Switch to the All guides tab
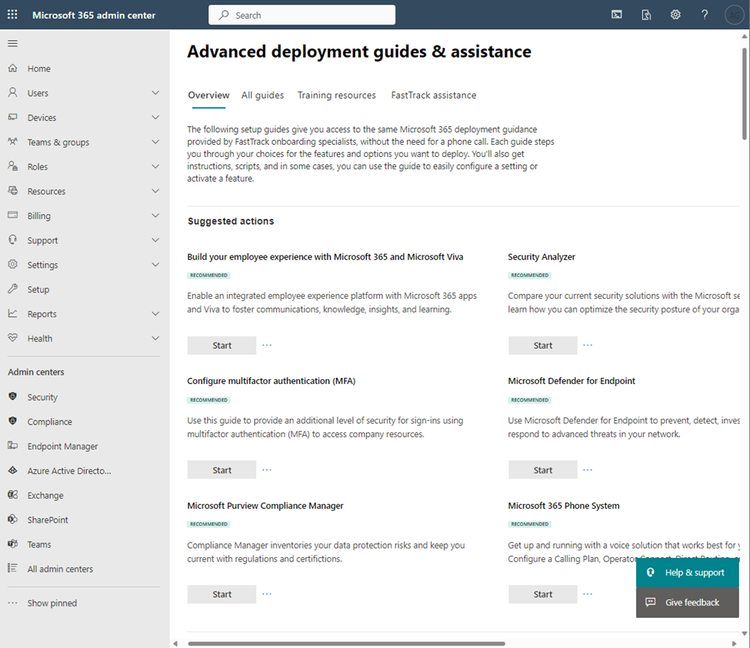The height and width of the screenshot is (648, 750). (263, 95)
